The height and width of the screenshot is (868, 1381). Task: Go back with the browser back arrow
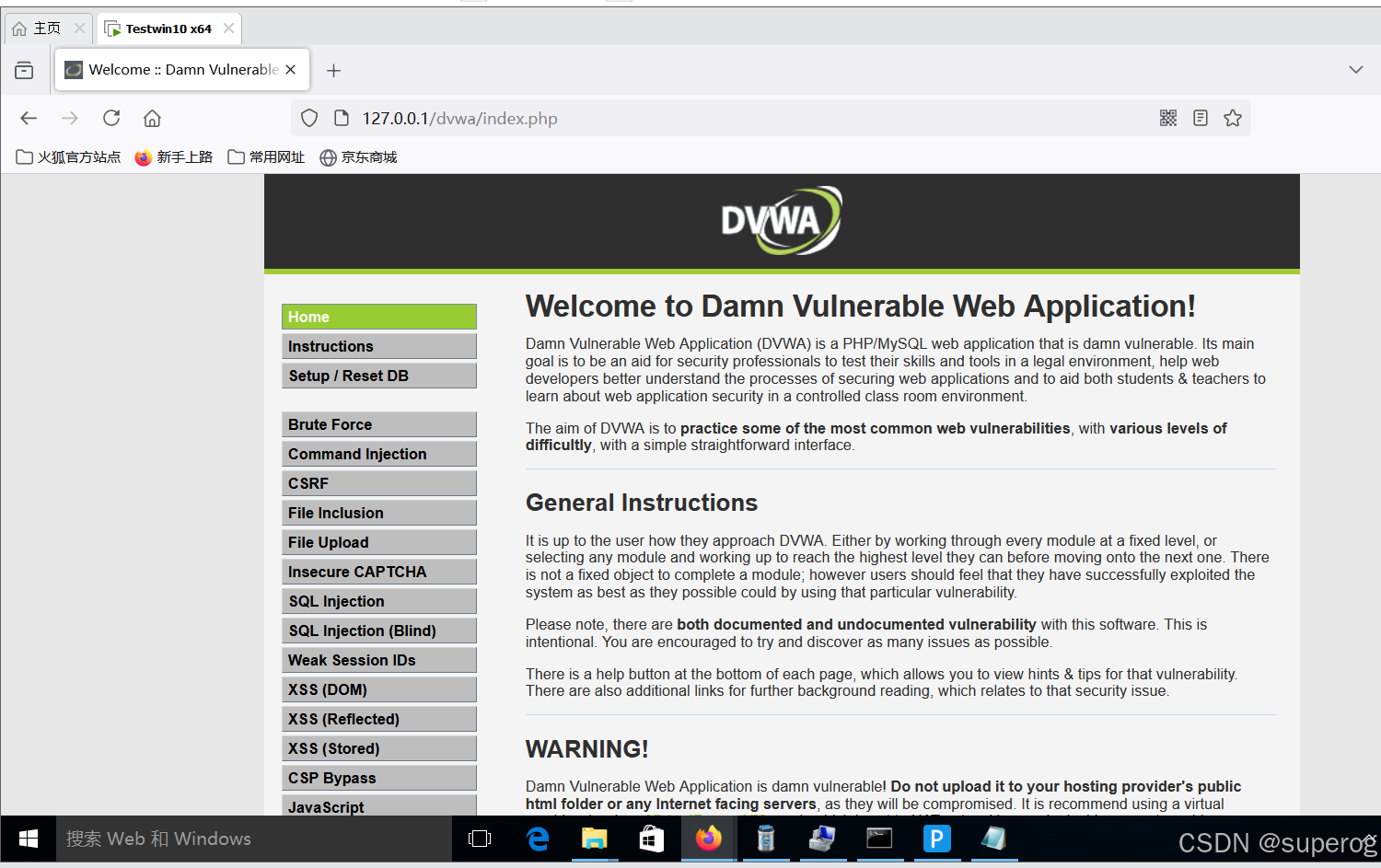pyautogui.click(x=29, y=118)
